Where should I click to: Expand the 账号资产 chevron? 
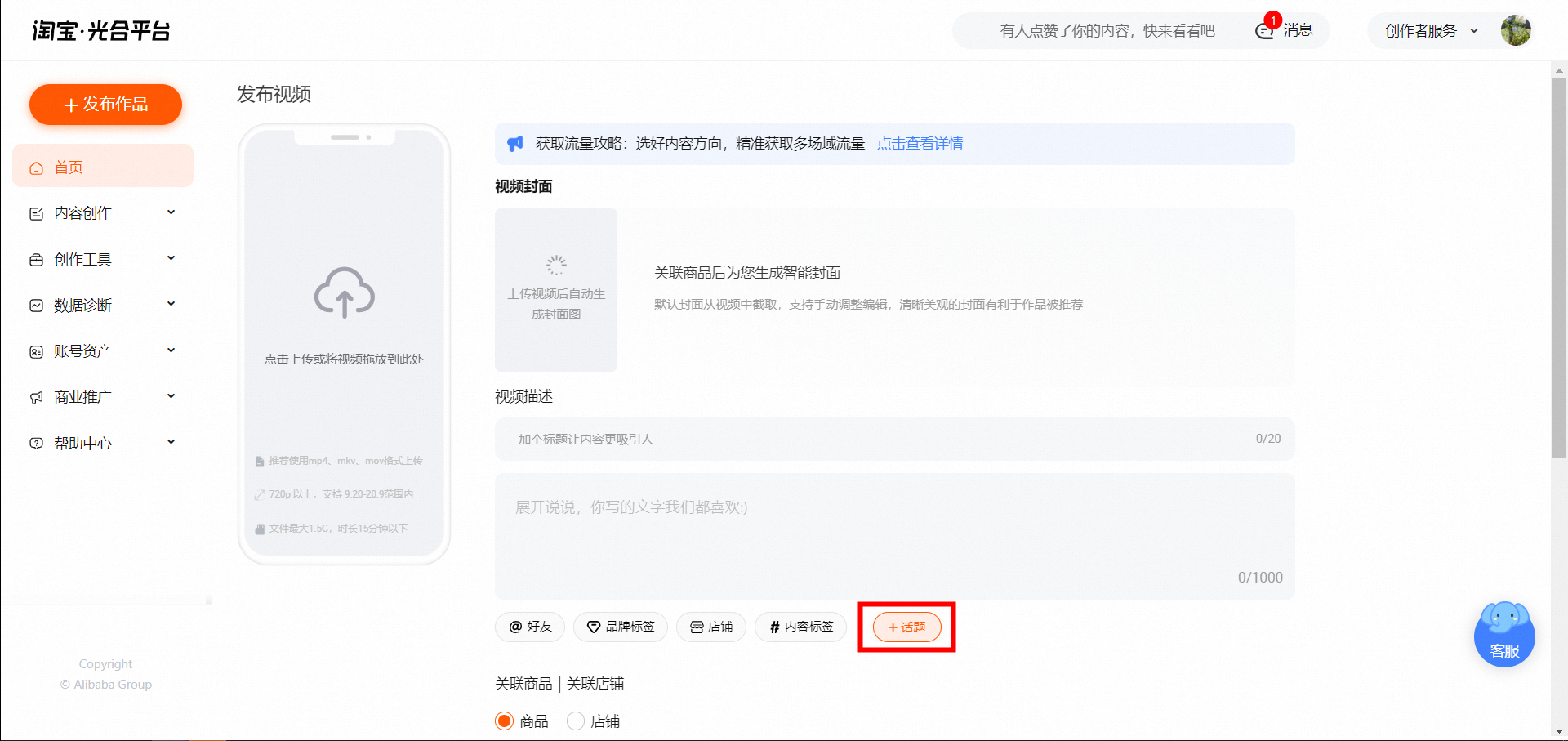[x=171, y=350]
